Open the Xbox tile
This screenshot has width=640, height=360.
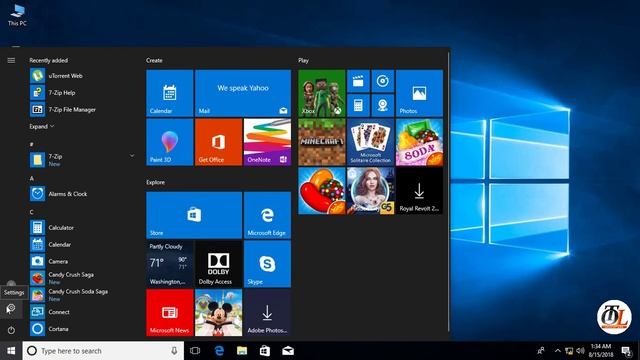point(322,93)
